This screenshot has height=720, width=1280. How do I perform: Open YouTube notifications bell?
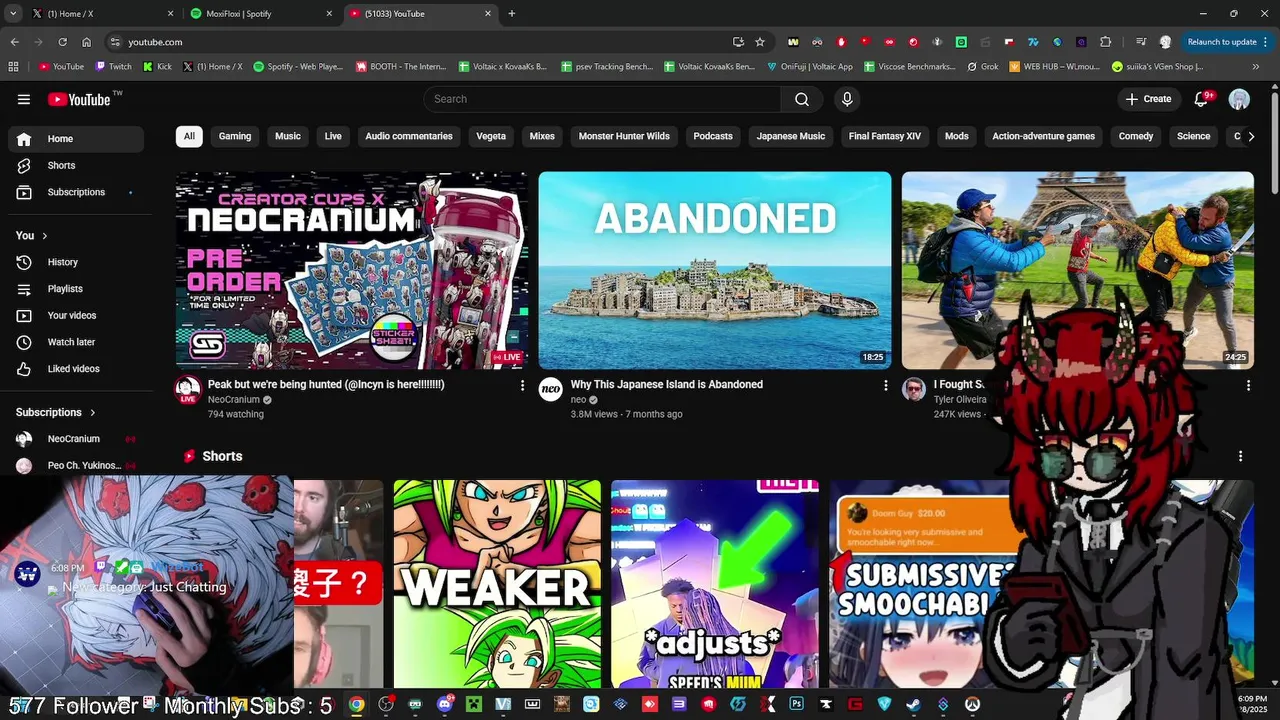click(1202, 99)
